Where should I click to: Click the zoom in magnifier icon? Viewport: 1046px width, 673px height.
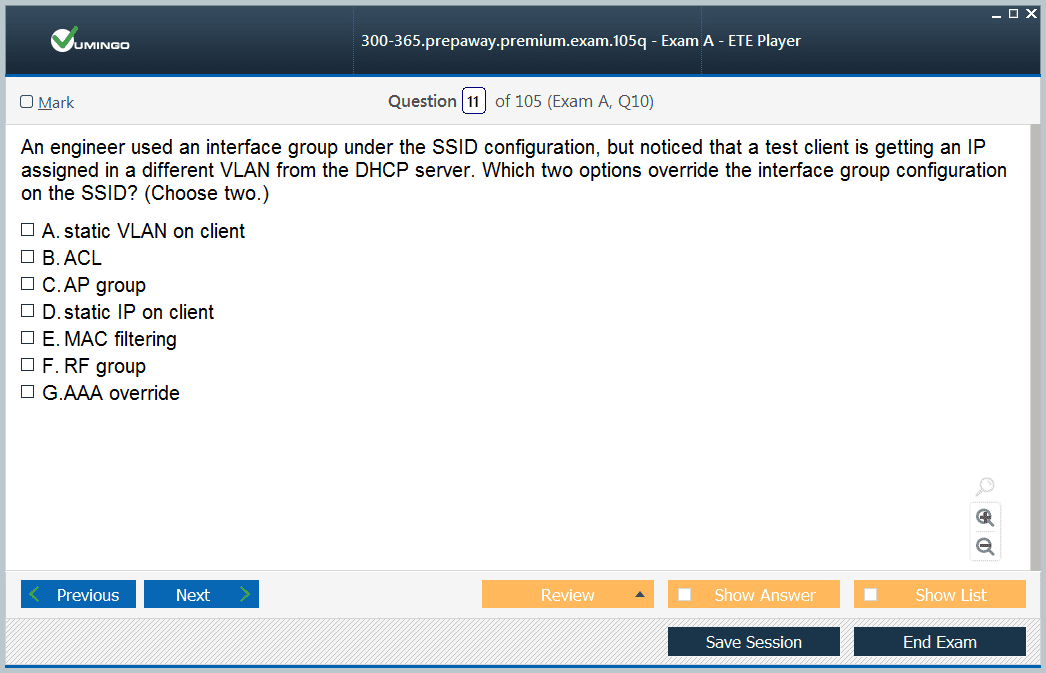985,518
